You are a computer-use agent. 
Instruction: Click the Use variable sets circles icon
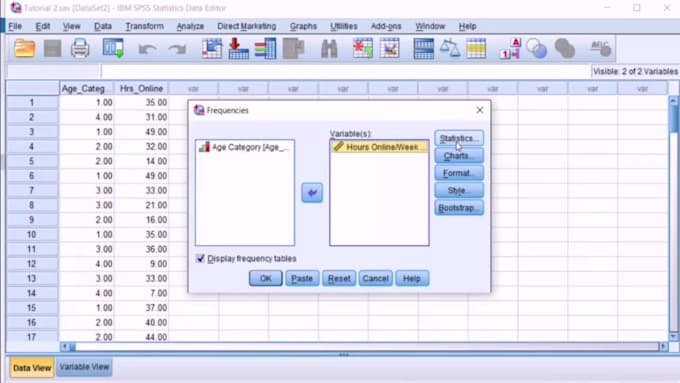[536, 49]
